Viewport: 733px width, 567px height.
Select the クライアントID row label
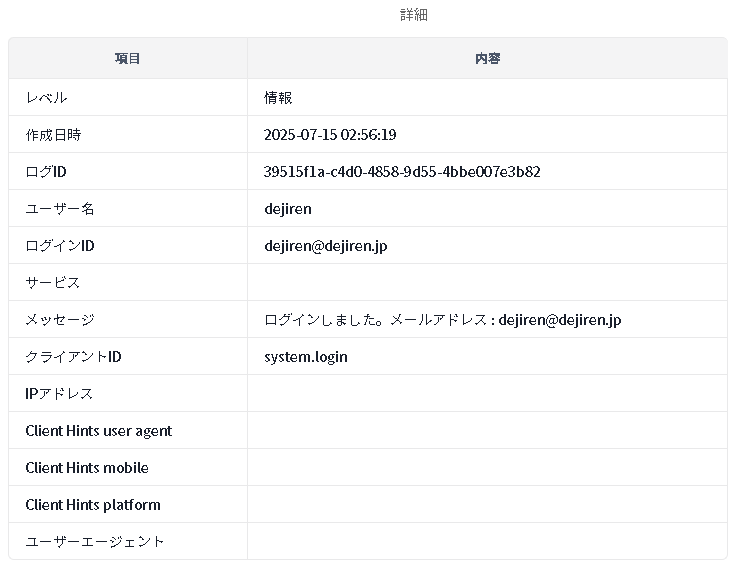pyautogui.click(x=73, y=357)
